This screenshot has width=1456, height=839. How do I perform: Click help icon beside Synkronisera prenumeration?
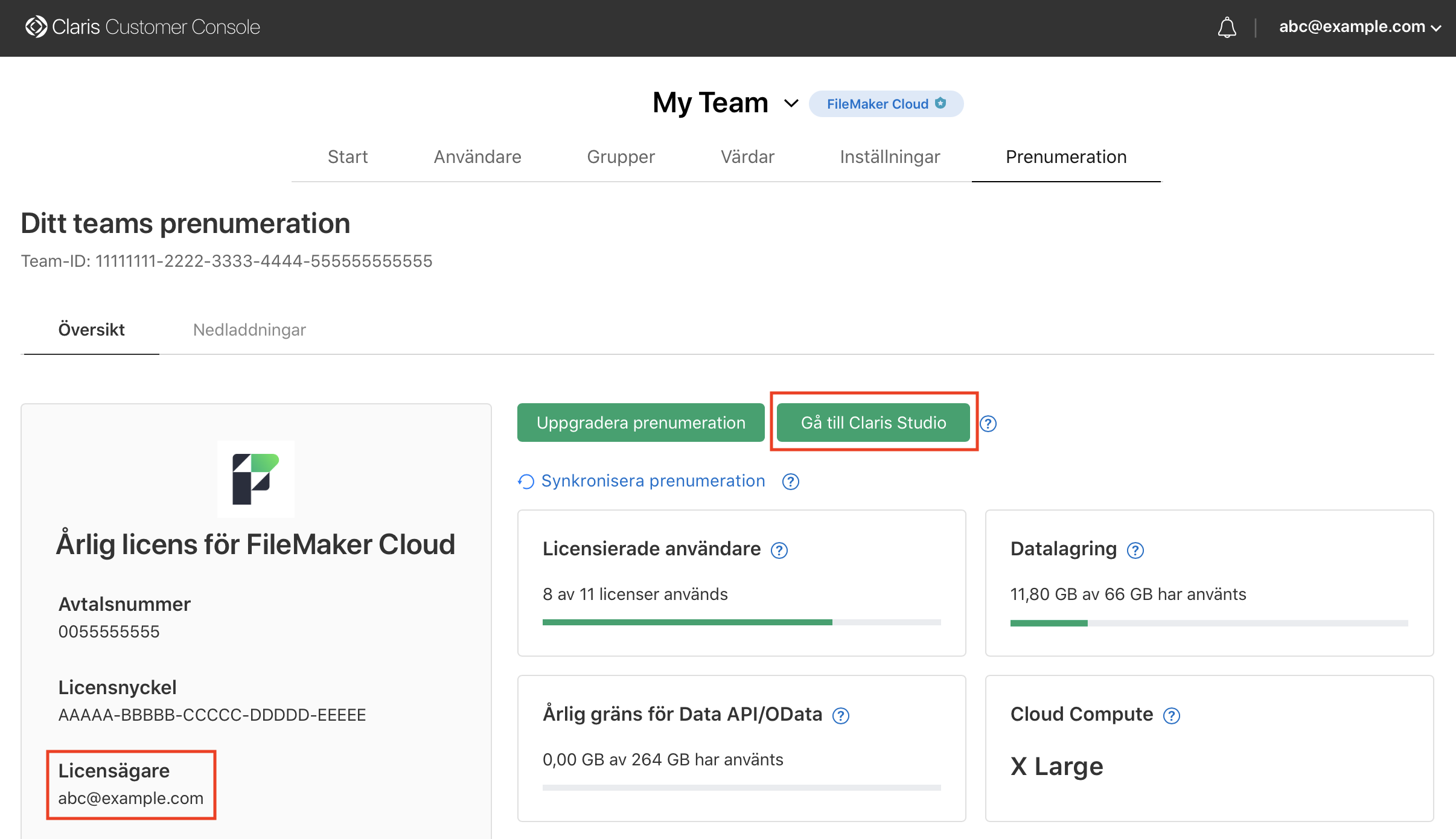(790, 482)
